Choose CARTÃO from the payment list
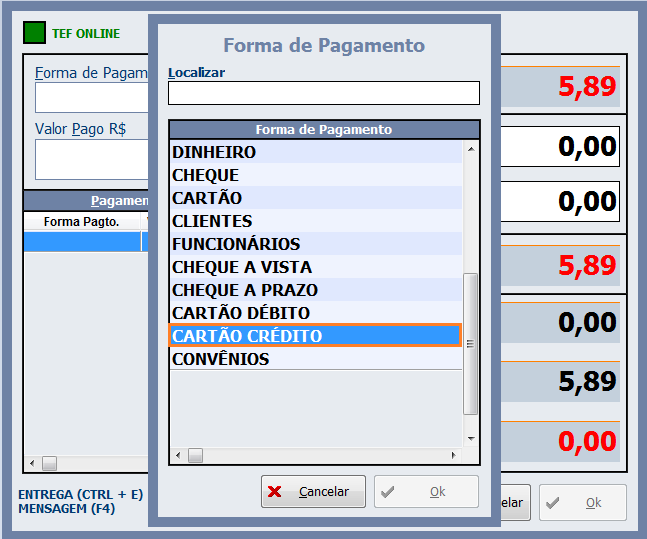This screenshot has width=647, height=539. pos(207,198)
